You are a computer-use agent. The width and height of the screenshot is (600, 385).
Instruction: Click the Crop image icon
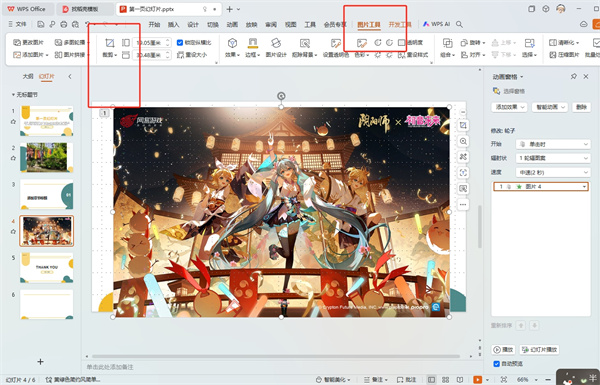point(109,43)
